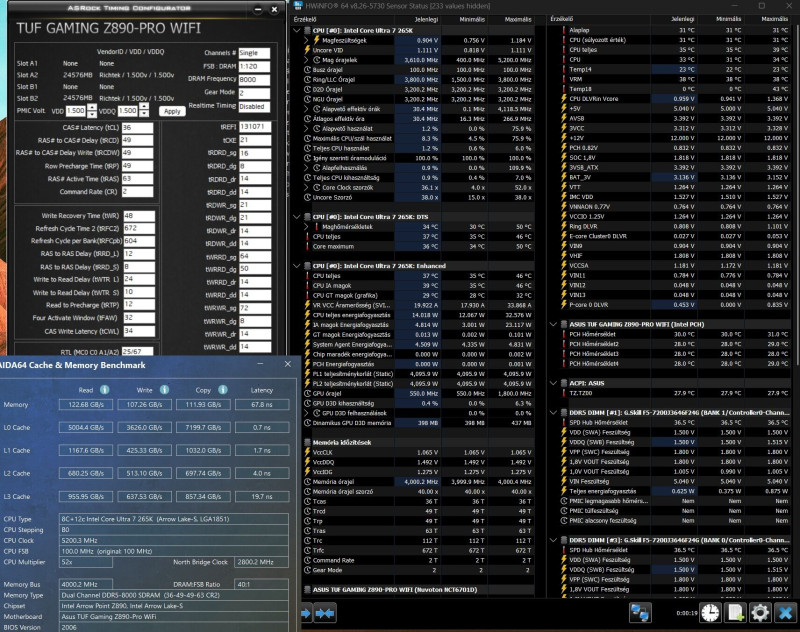The image size is (800, 632).
Task: Click the CPU Type field in AIDA64
Action: coord(173,519)
